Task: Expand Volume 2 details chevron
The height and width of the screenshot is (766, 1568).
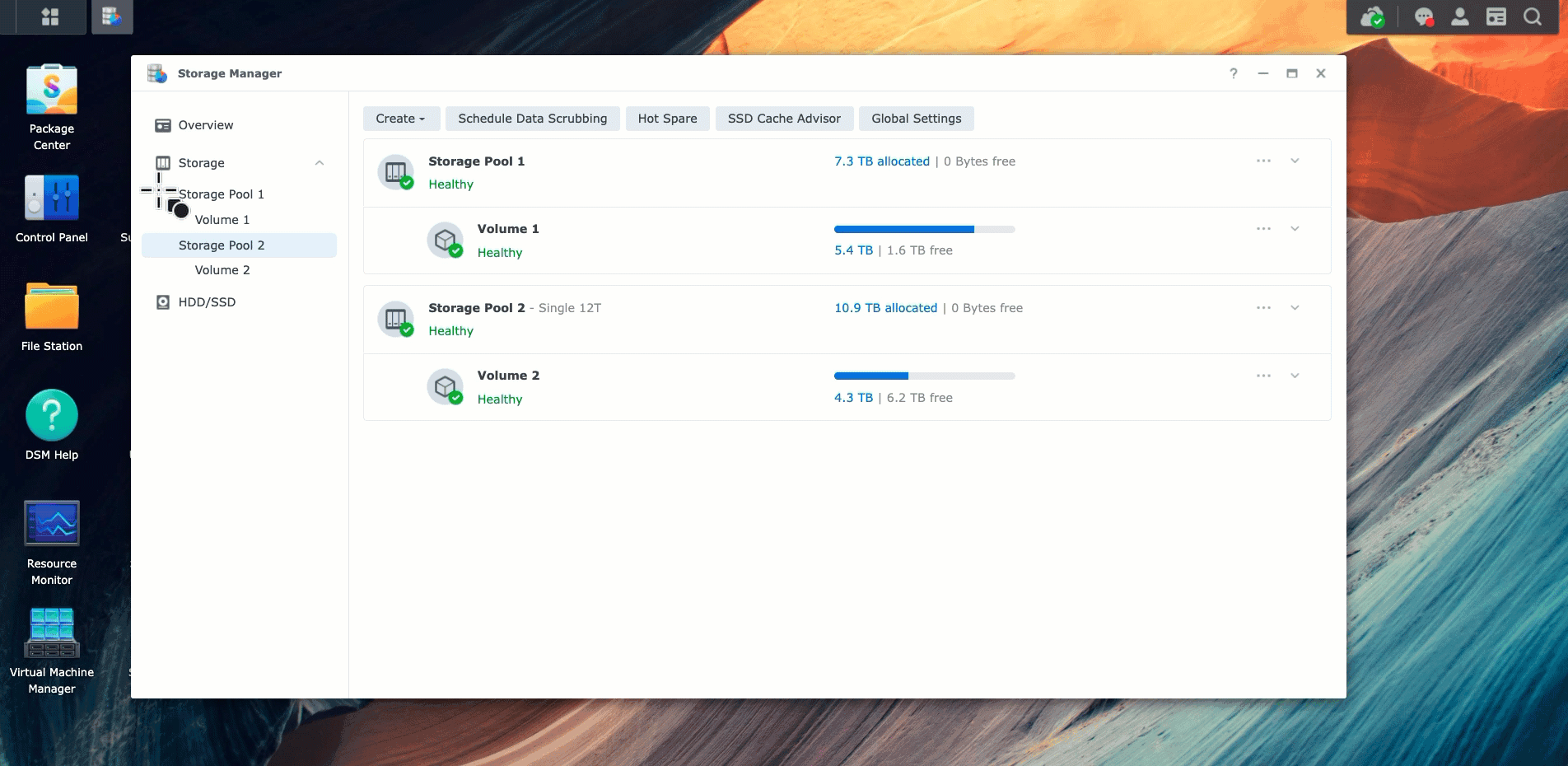Action: (x=1295, y=376)
